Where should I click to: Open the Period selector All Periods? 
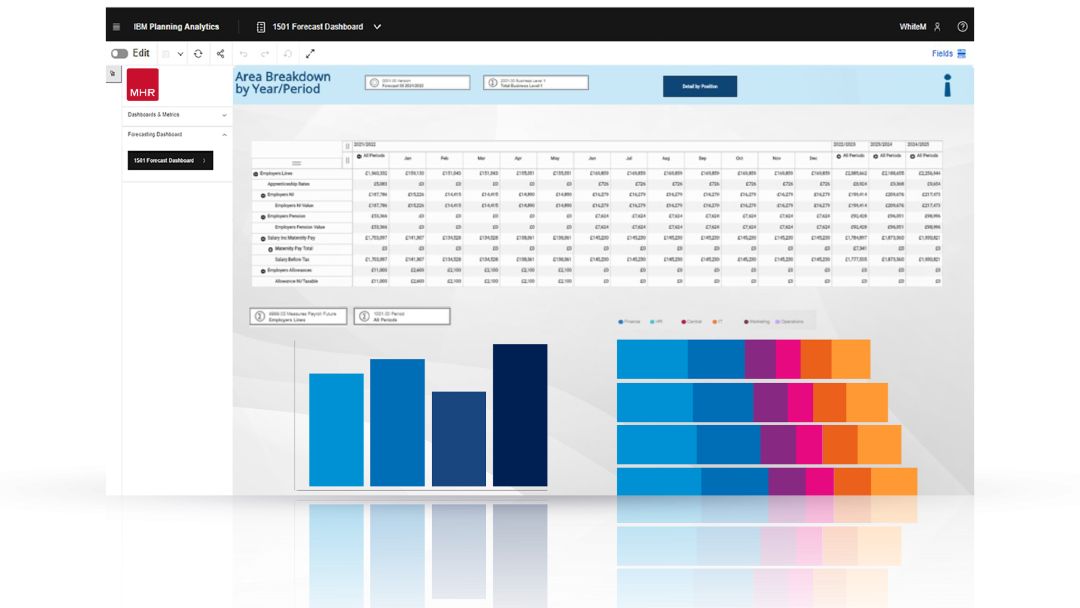click(402, 317)
